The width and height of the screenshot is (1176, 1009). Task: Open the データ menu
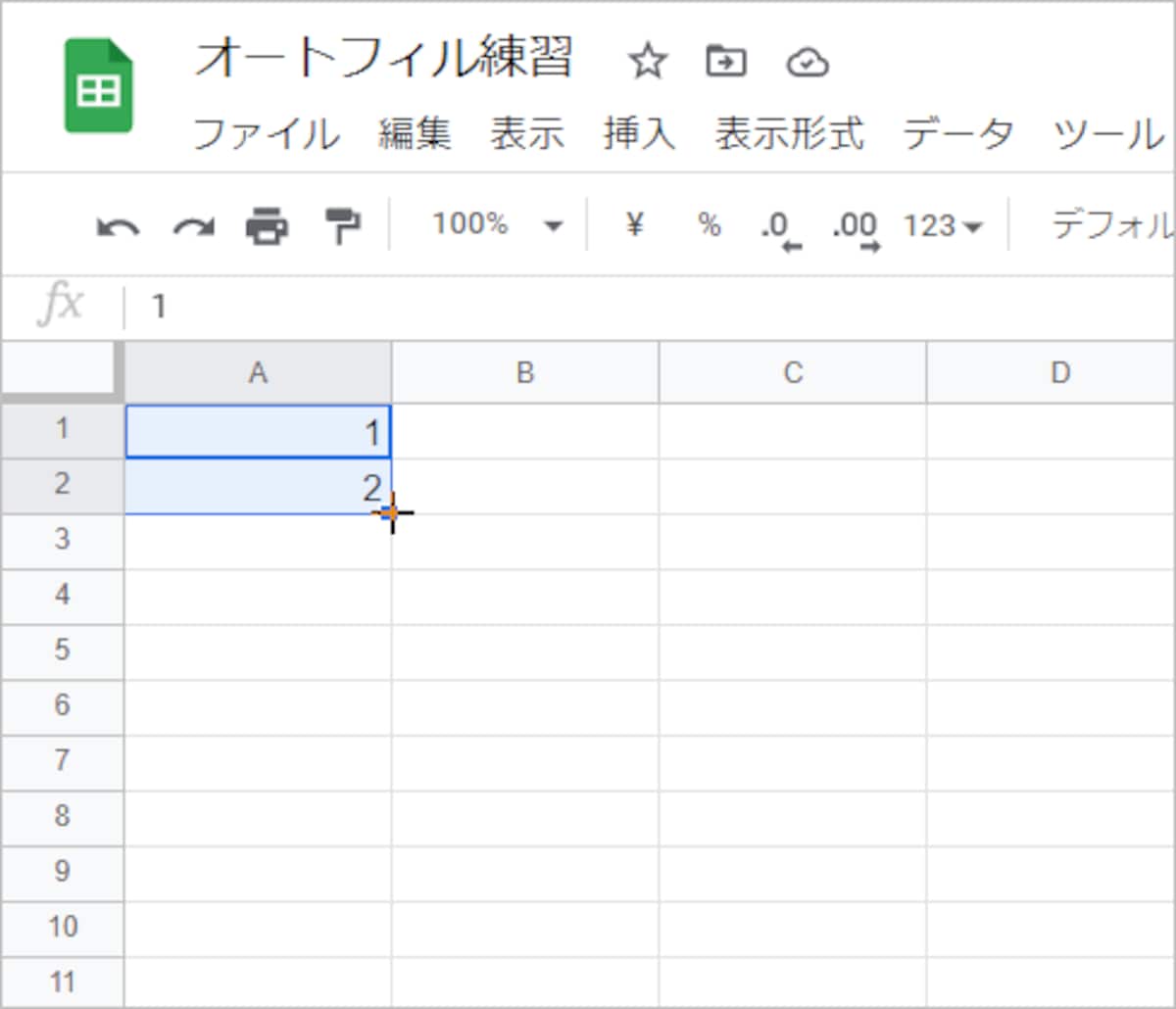pos(957,133)
